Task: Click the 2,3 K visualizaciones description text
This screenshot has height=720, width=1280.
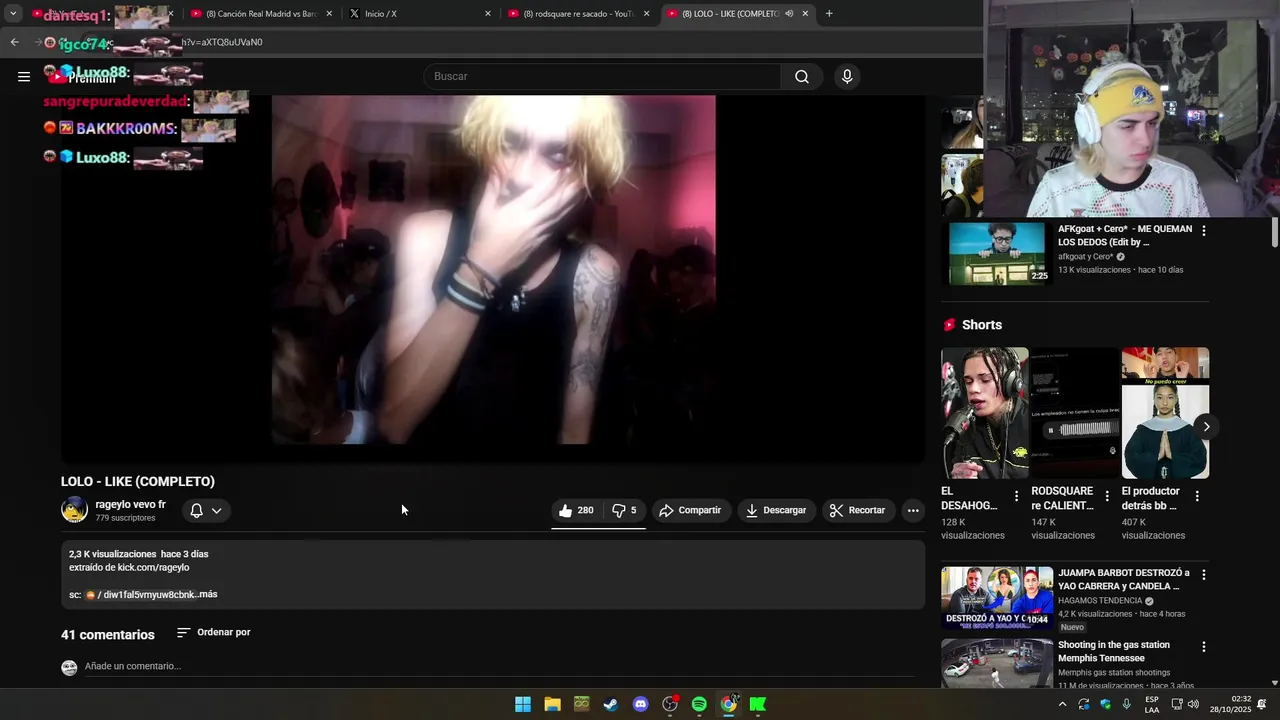Action: click(112, 554)
